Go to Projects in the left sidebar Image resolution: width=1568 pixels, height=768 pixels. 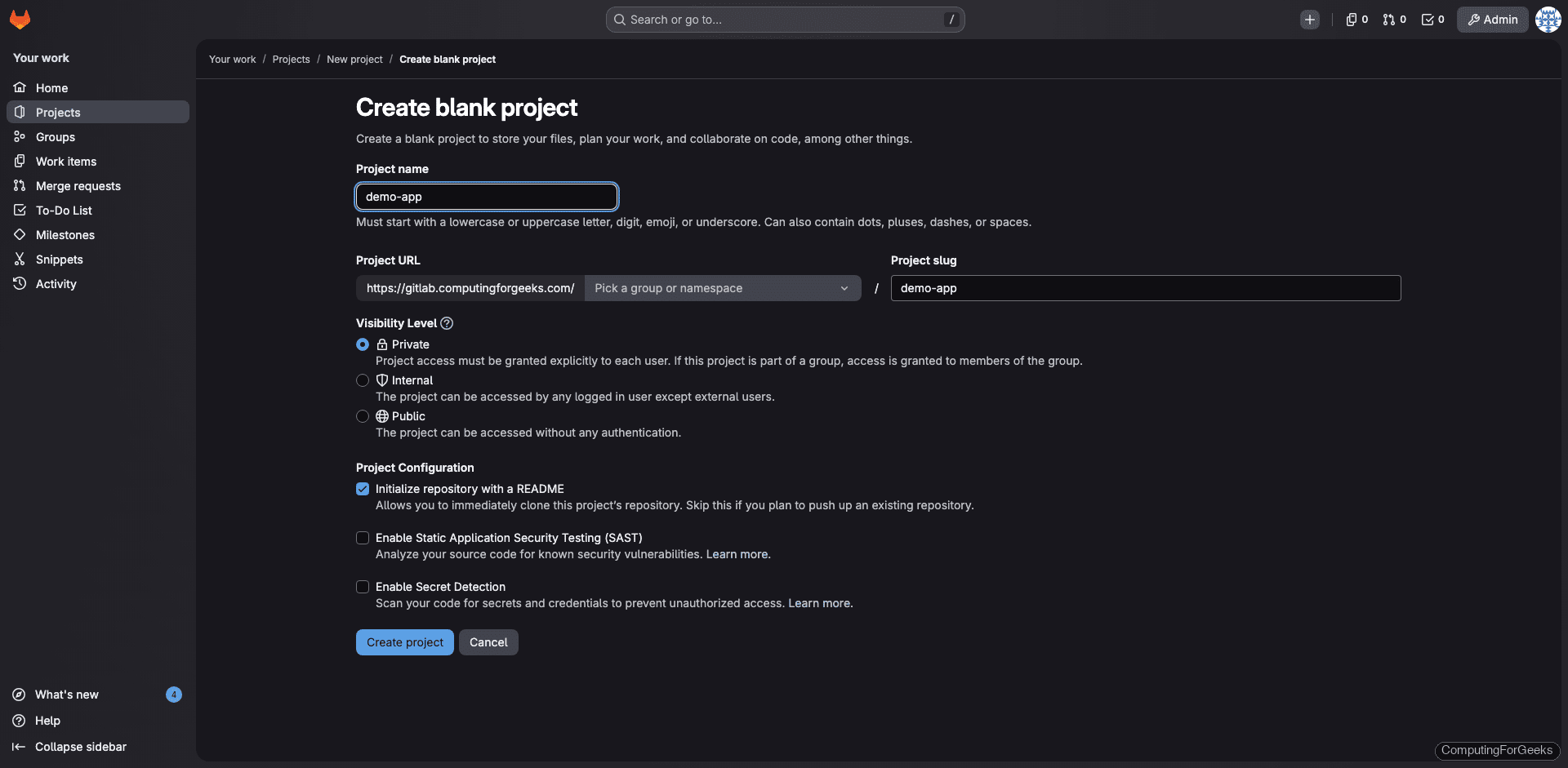click(58, 112)
